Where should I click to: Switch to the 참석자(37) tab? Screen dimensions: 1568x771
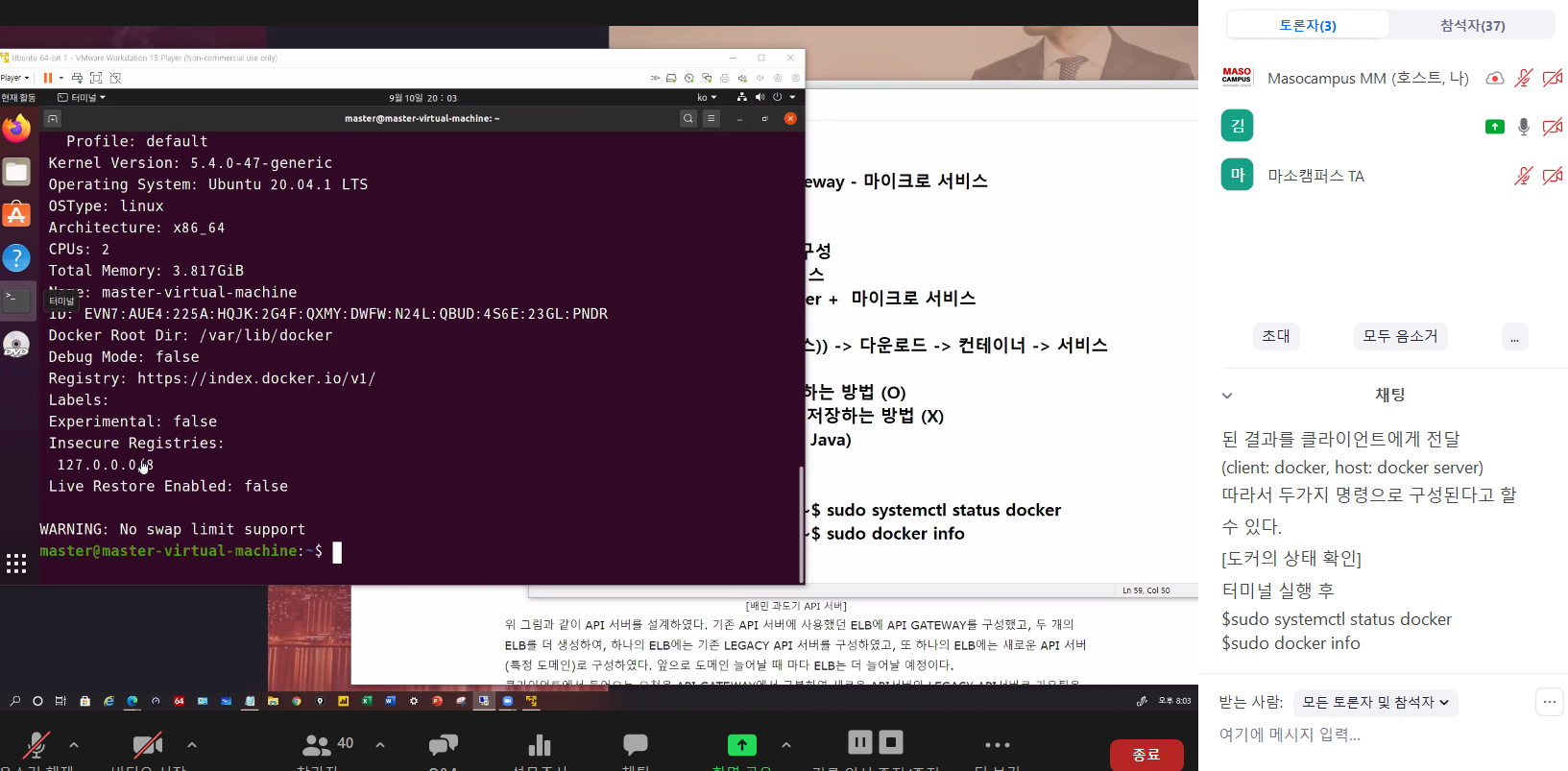tap(1472, 26)
